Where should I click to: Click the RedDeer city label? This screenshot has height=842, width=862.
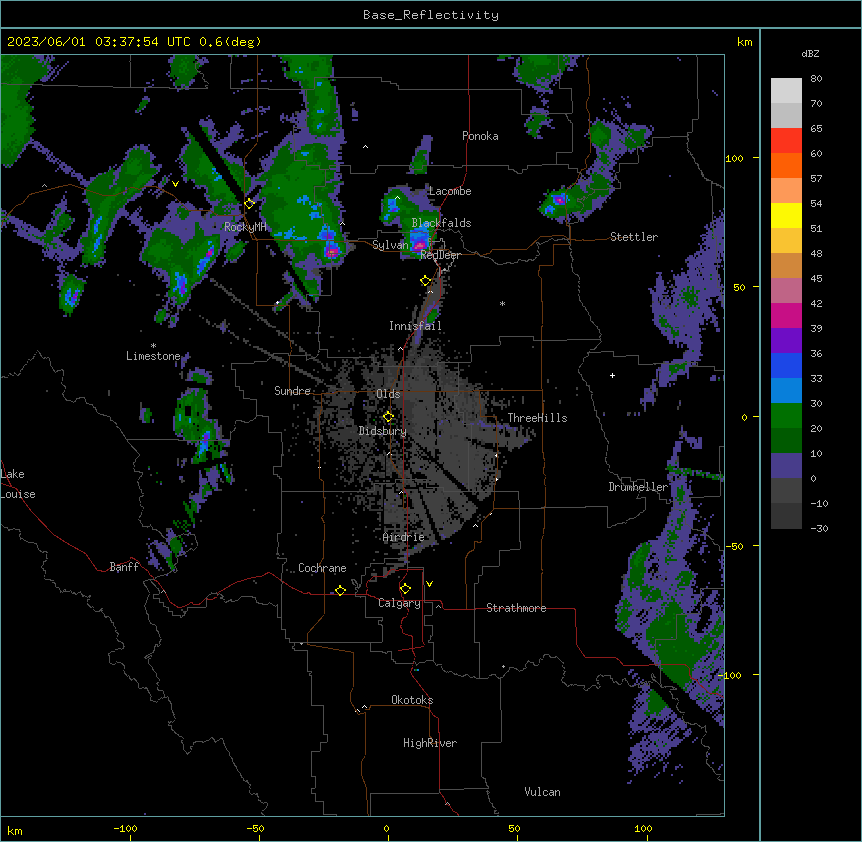440,255
